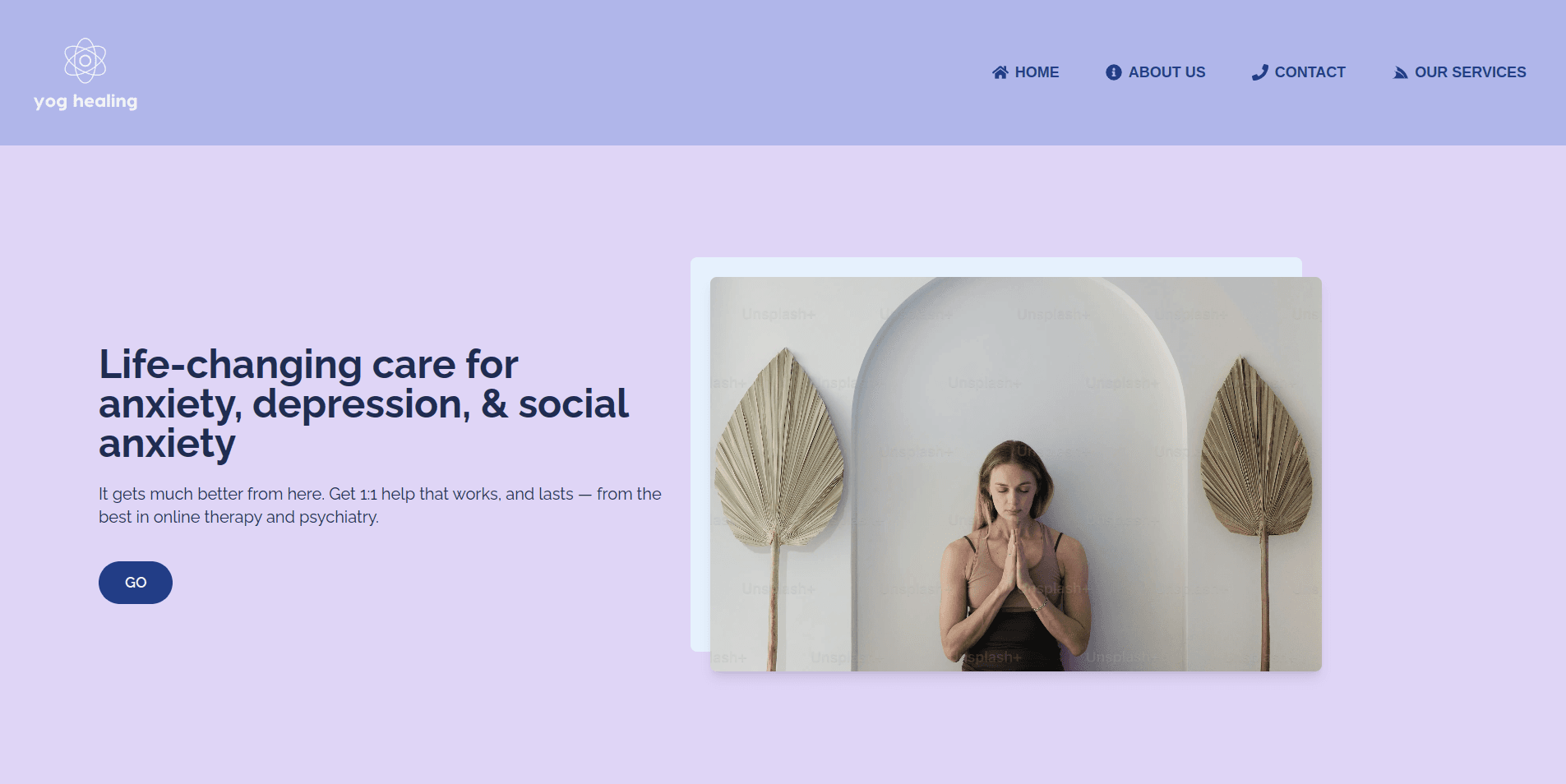Click the "It gets much better from here" paragraph
Screen dimensions: 1566x784
point(380,505)
